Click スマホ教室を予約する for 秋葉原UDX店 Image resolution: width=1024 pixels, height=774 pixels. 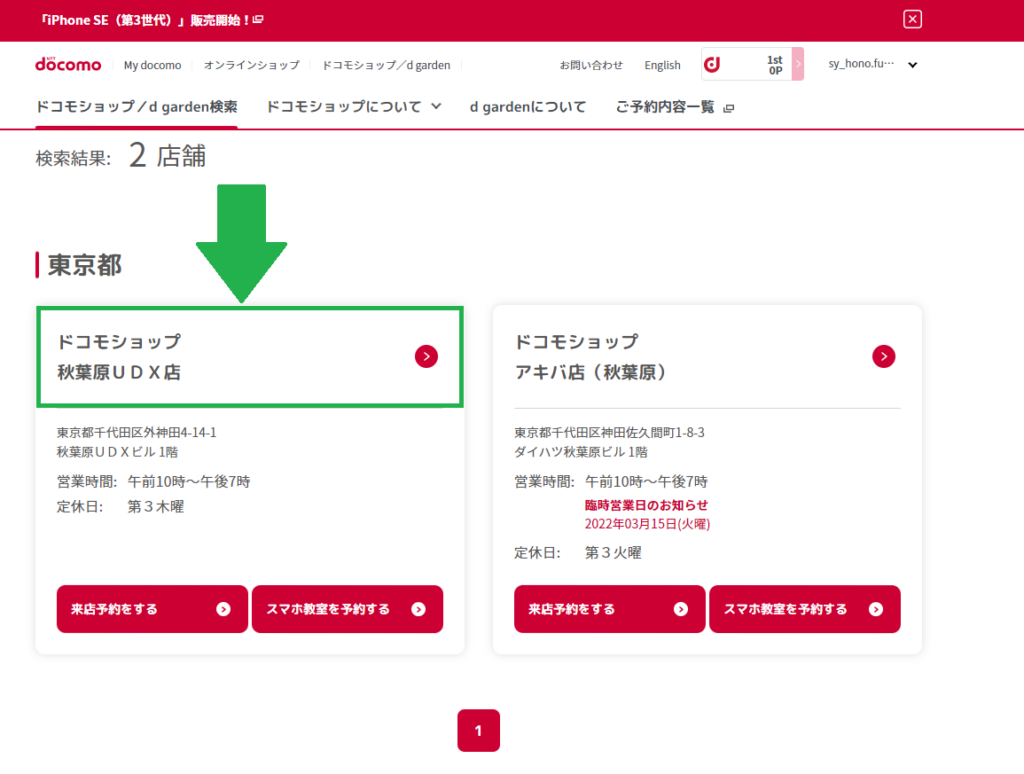(x=347, y=609)
